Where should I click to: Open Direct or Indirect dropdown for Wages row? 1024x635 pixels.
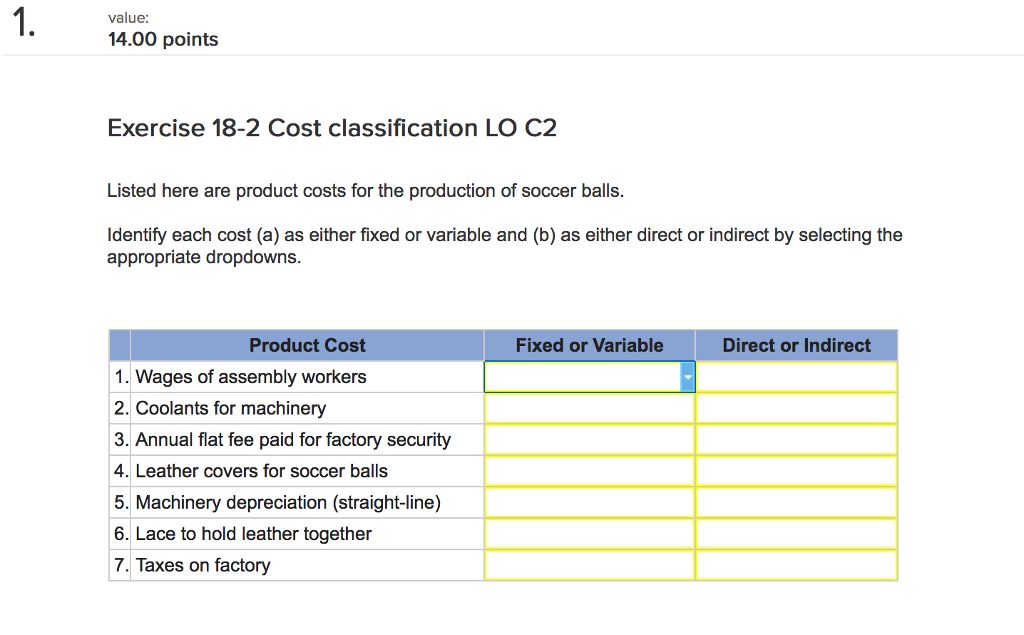[796, 376]
